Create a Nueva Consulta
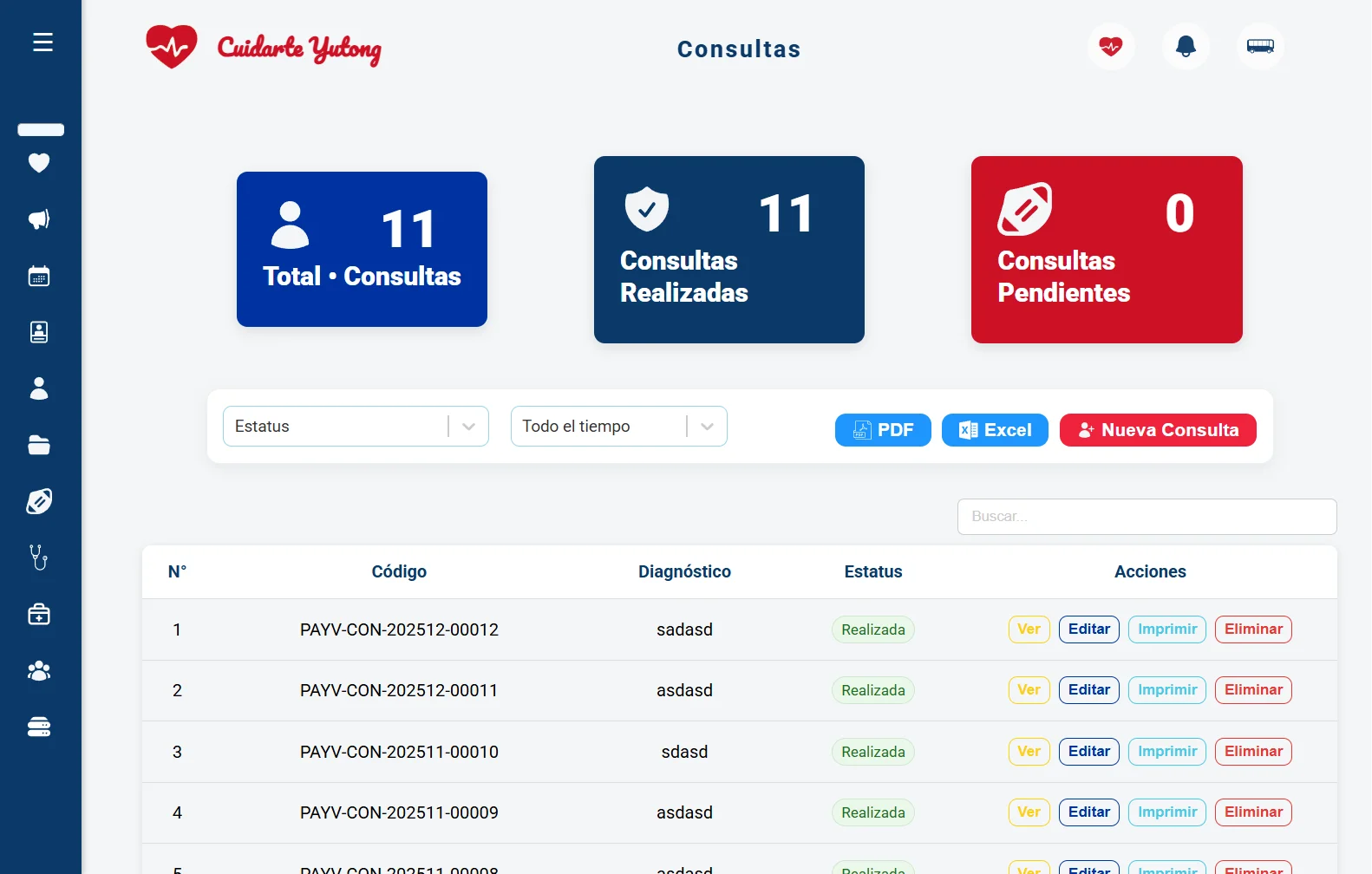Screen dimensions: 1372x874 1158,430
